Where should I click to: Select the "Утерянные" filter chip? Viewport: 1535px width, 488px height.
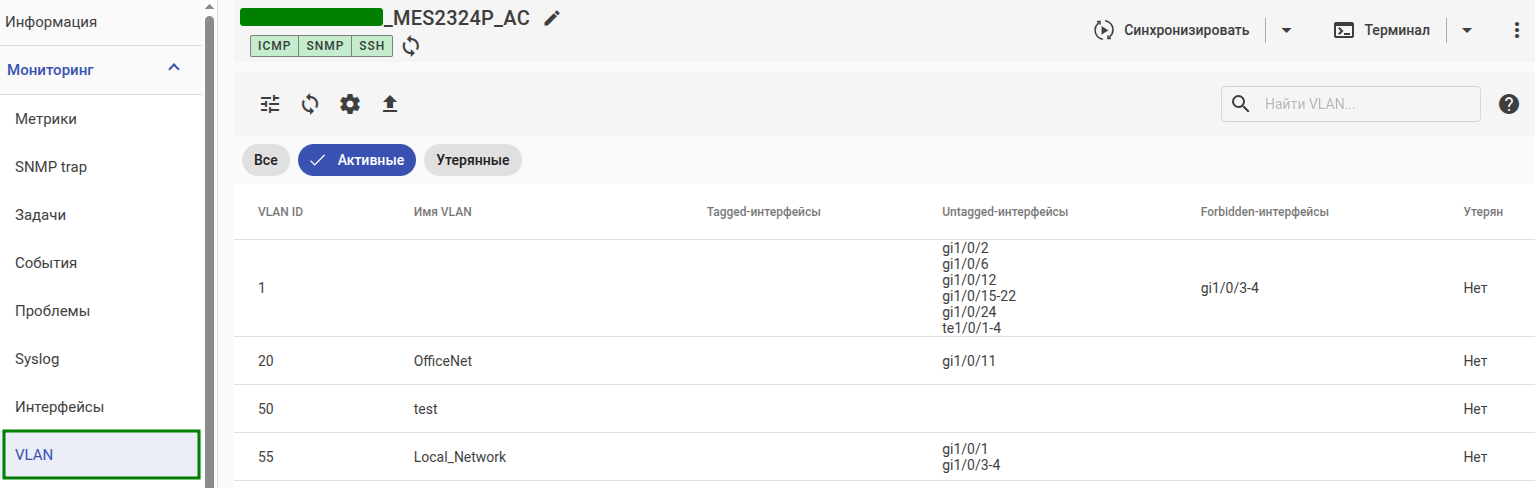click(472, 160)
